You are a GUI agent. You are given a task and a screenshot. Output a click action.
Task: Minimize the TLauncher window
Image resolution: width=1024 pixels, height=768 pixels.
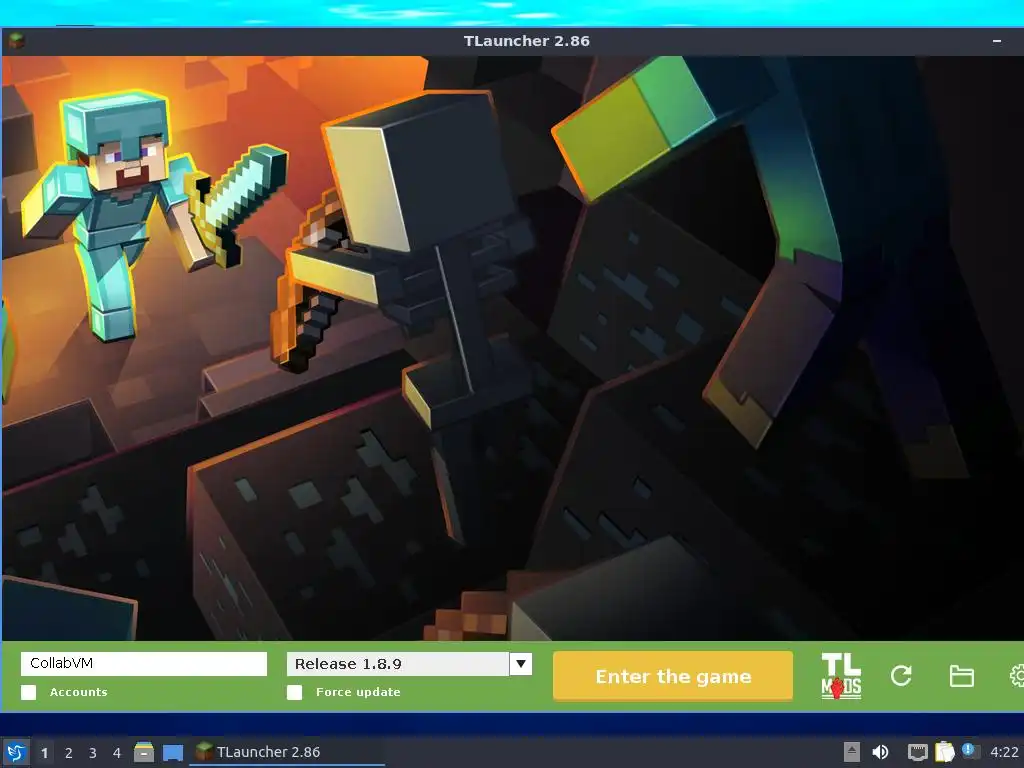pos(997,41)
